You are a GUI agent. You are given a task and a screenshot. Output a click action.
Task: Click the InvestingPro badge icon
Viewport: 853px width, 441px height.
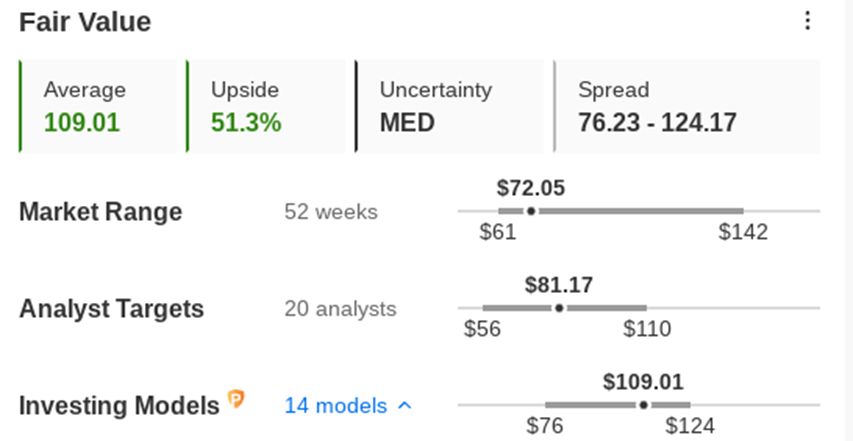[236, 399]
